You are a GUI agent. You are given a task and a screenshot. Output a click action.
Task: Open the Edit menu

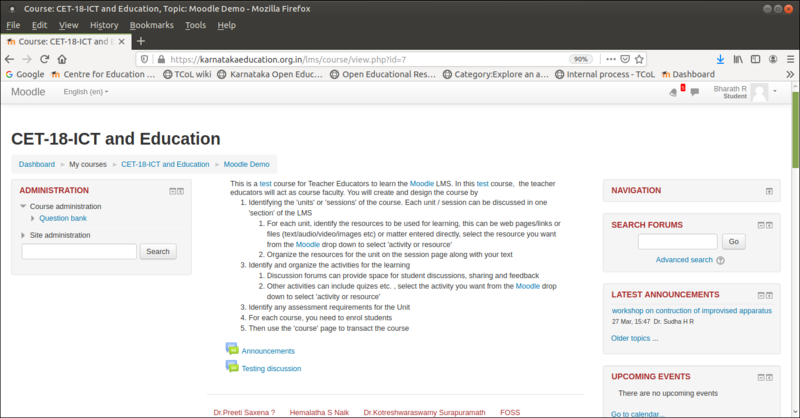(x=39, y=25)
